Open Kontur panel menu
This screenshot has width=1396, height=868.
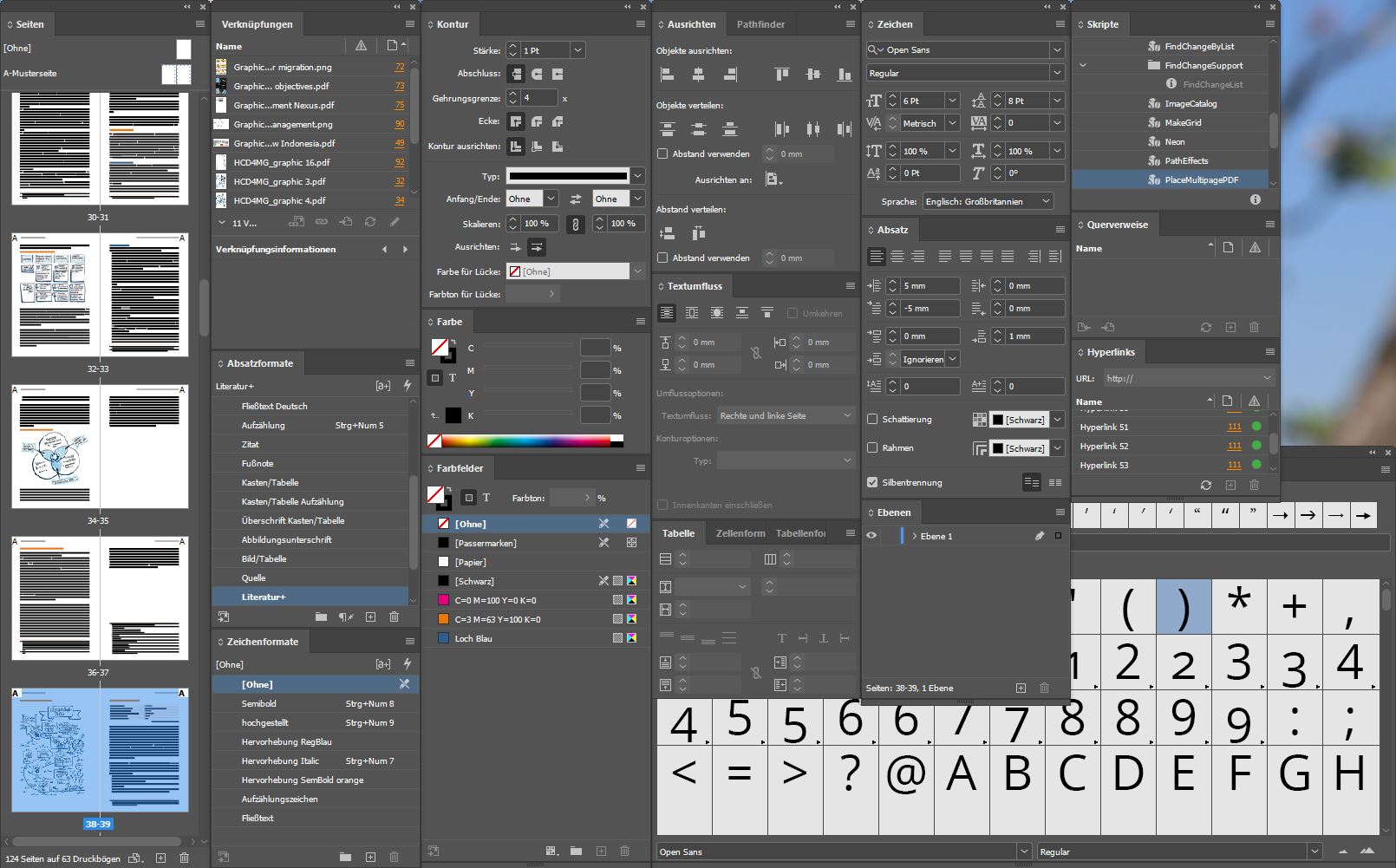click(x=640, y=24)
